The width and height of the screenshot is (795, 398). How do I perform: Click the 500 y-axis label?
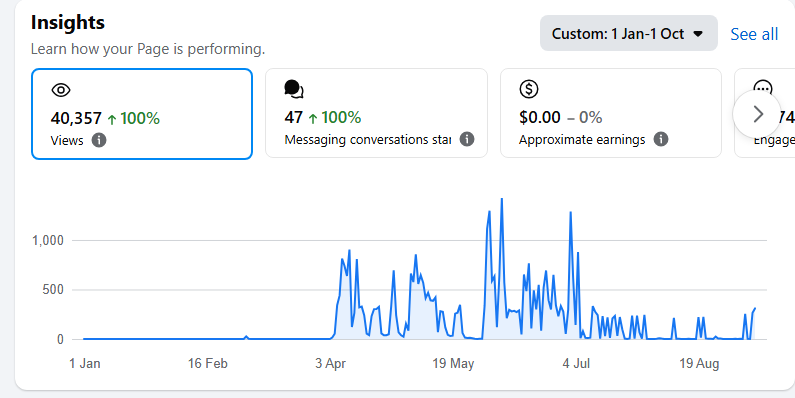[x=53, y=290]
